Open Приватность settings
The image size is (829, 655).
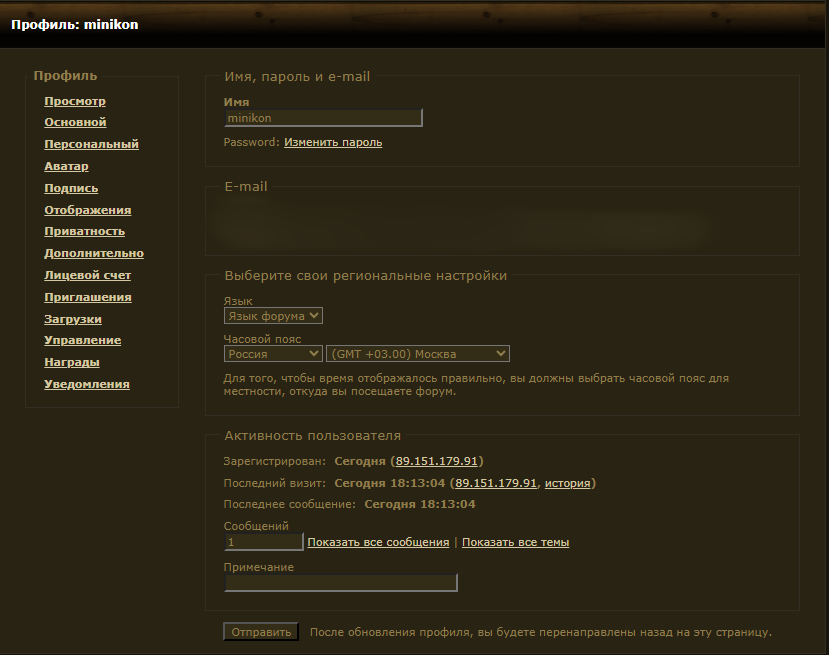point(85,231)
